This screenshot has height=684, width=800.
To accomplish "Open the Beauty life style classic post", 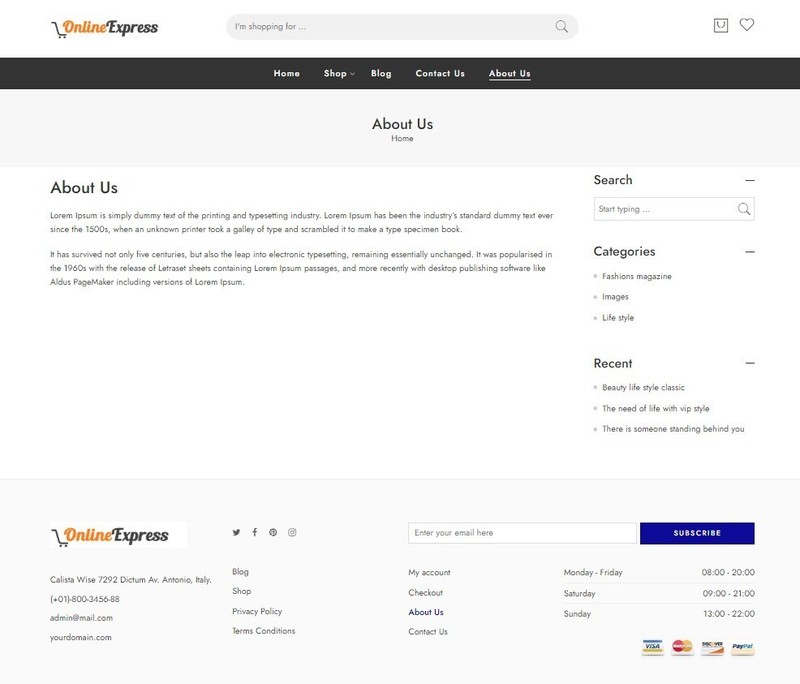I will (643, 387).
